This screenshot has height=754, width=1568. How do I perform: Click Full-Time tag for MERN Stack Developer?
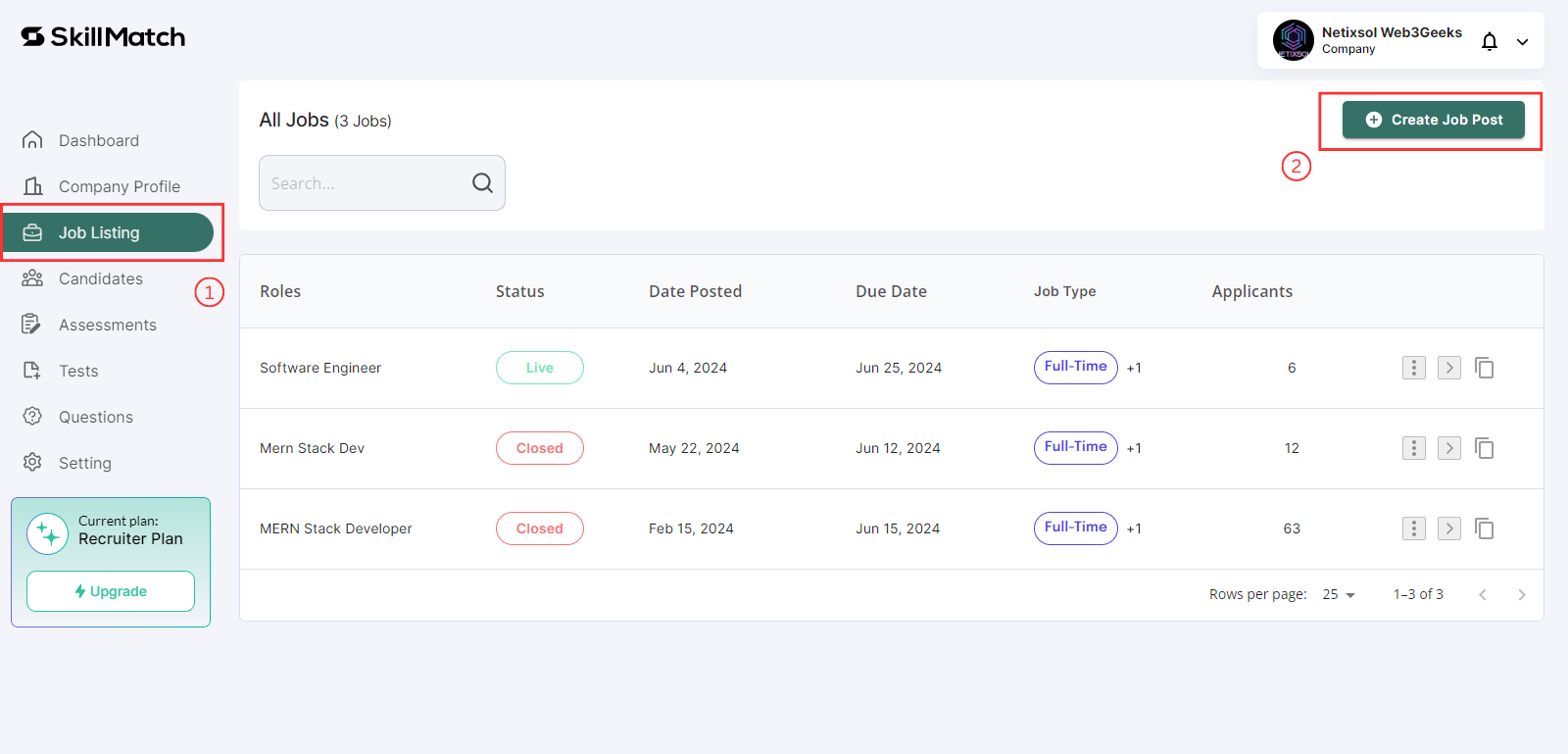[1076, 528]
